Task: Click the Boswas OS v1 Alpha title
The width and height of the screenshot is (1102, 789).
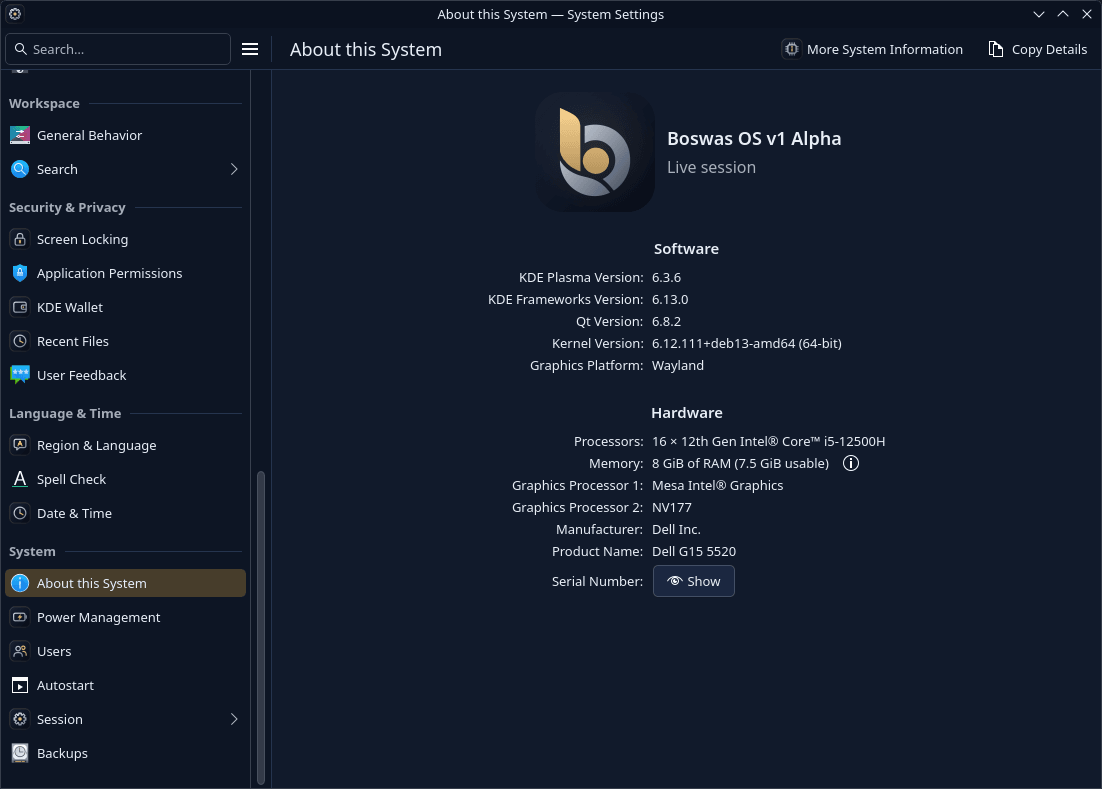Action: point(753,138)
